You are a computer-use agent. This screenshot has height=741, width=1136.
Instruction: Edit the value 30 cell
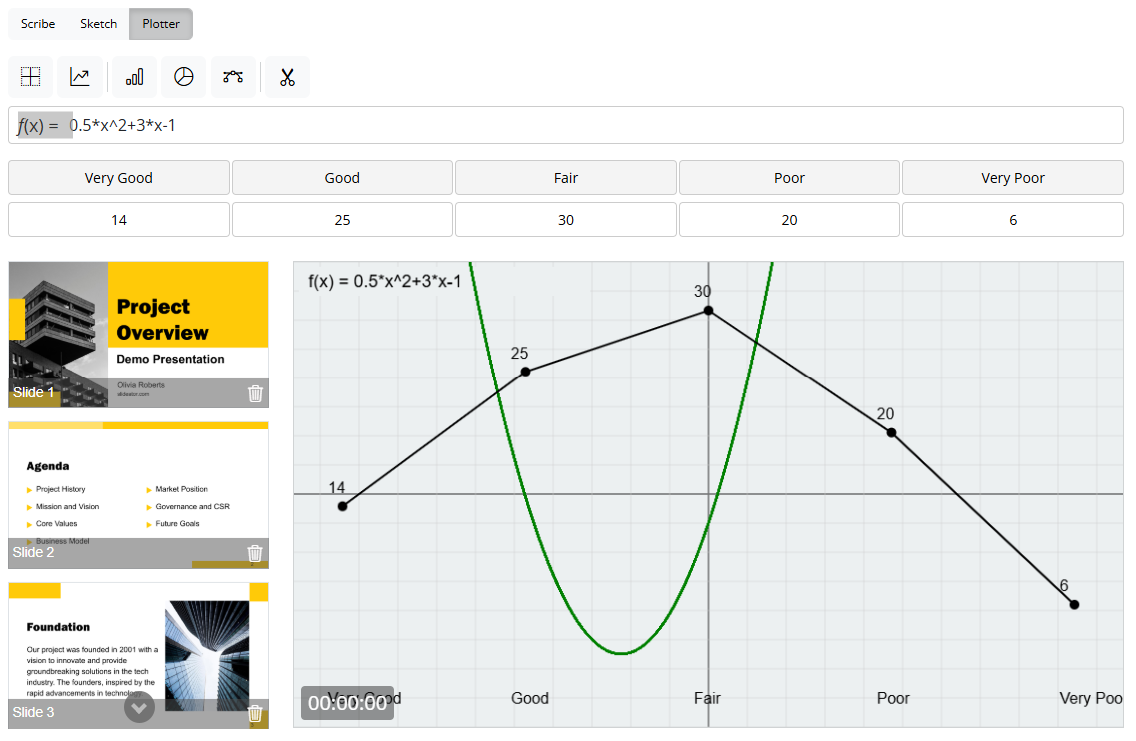click(x=566, y=220)
